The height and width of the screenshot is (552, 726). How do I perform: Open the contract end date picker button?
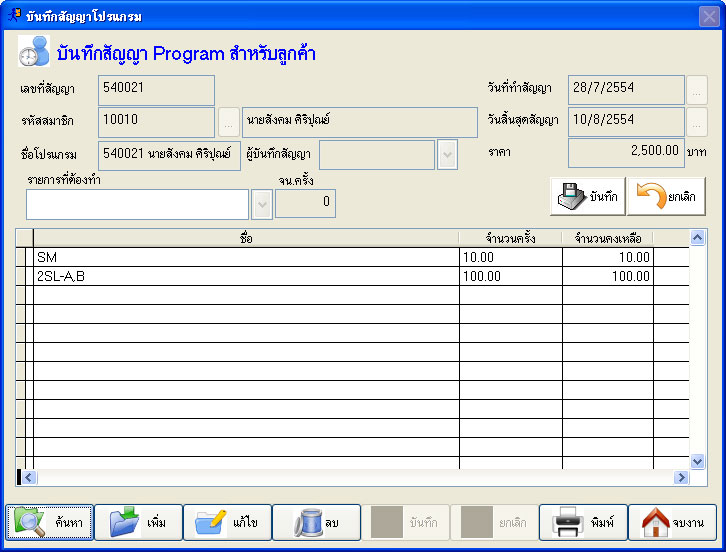[x=696, y=122]
